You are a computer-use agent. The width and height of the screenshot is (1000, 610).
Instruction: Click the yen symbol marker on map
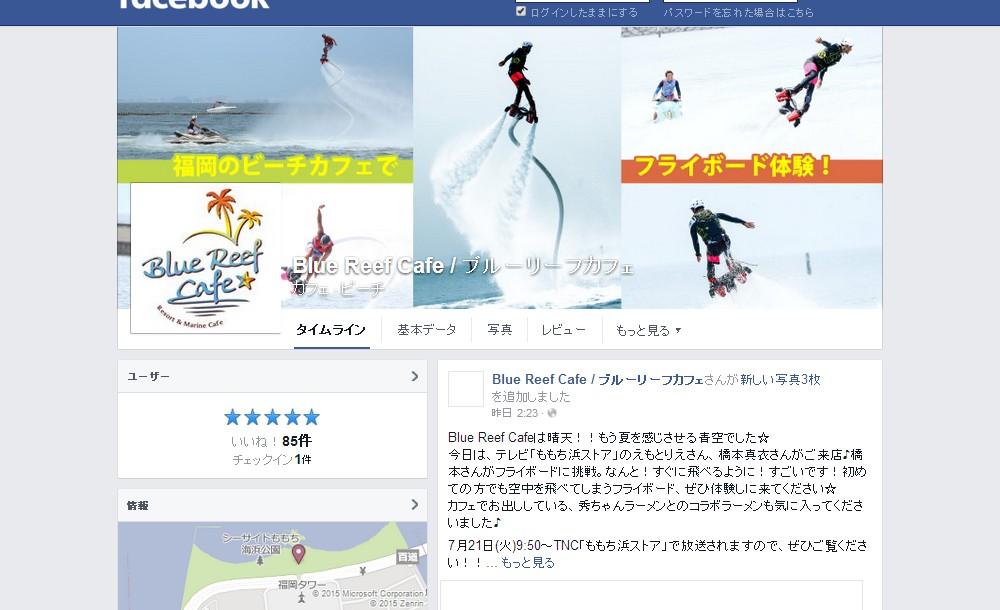click(362, 570)
